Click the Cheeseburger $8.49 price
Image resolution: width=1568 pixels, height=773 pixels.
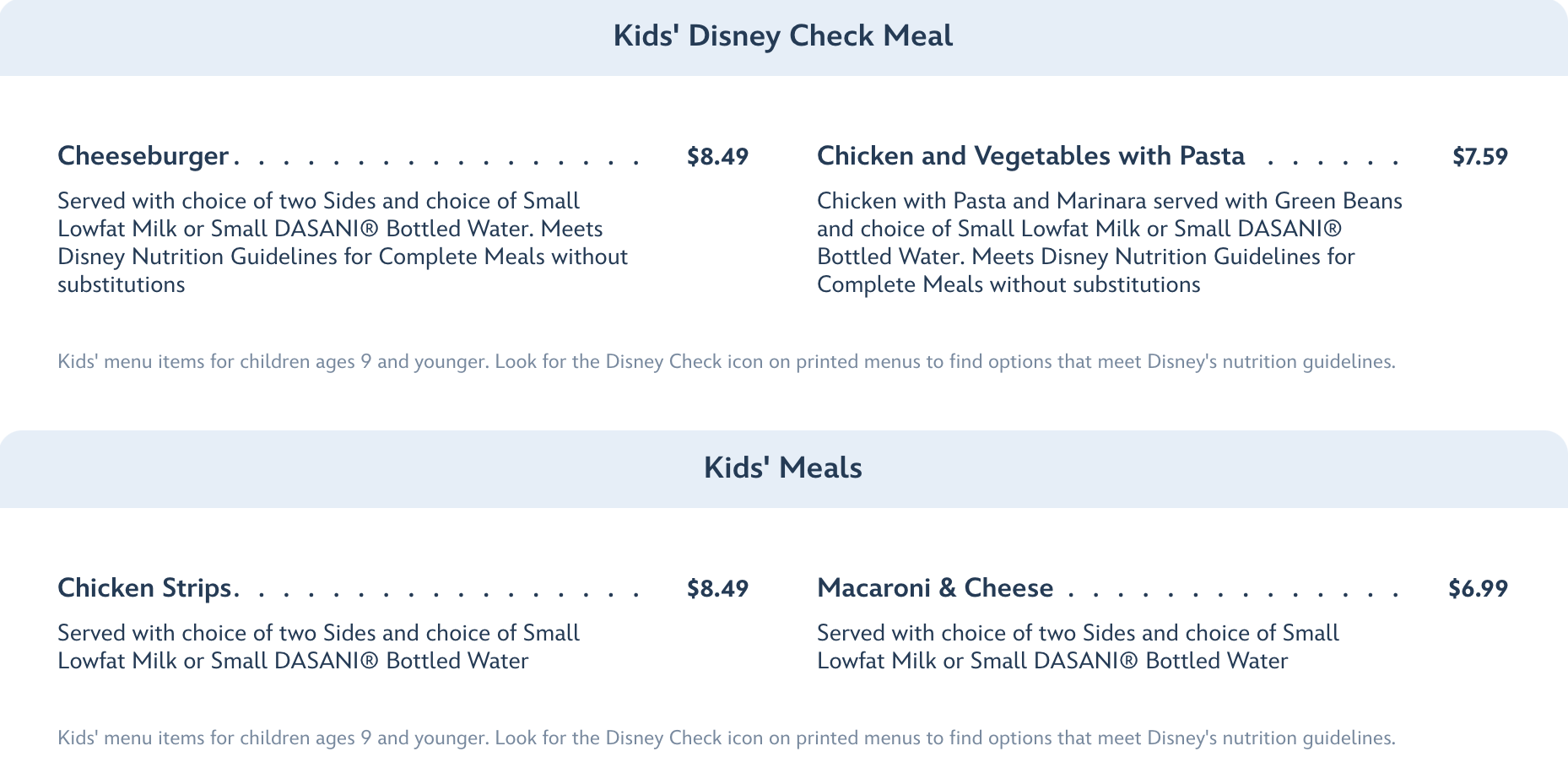pyautogui.click(x=717, y=157)
